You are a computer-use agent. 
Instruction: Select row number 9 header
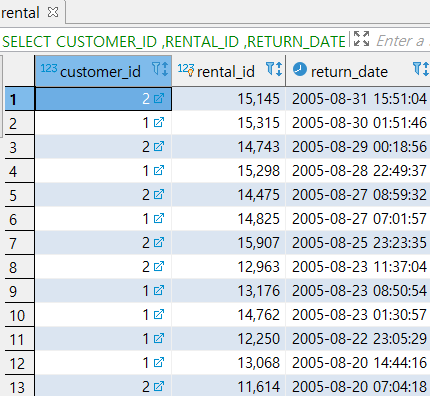[19, 291]
